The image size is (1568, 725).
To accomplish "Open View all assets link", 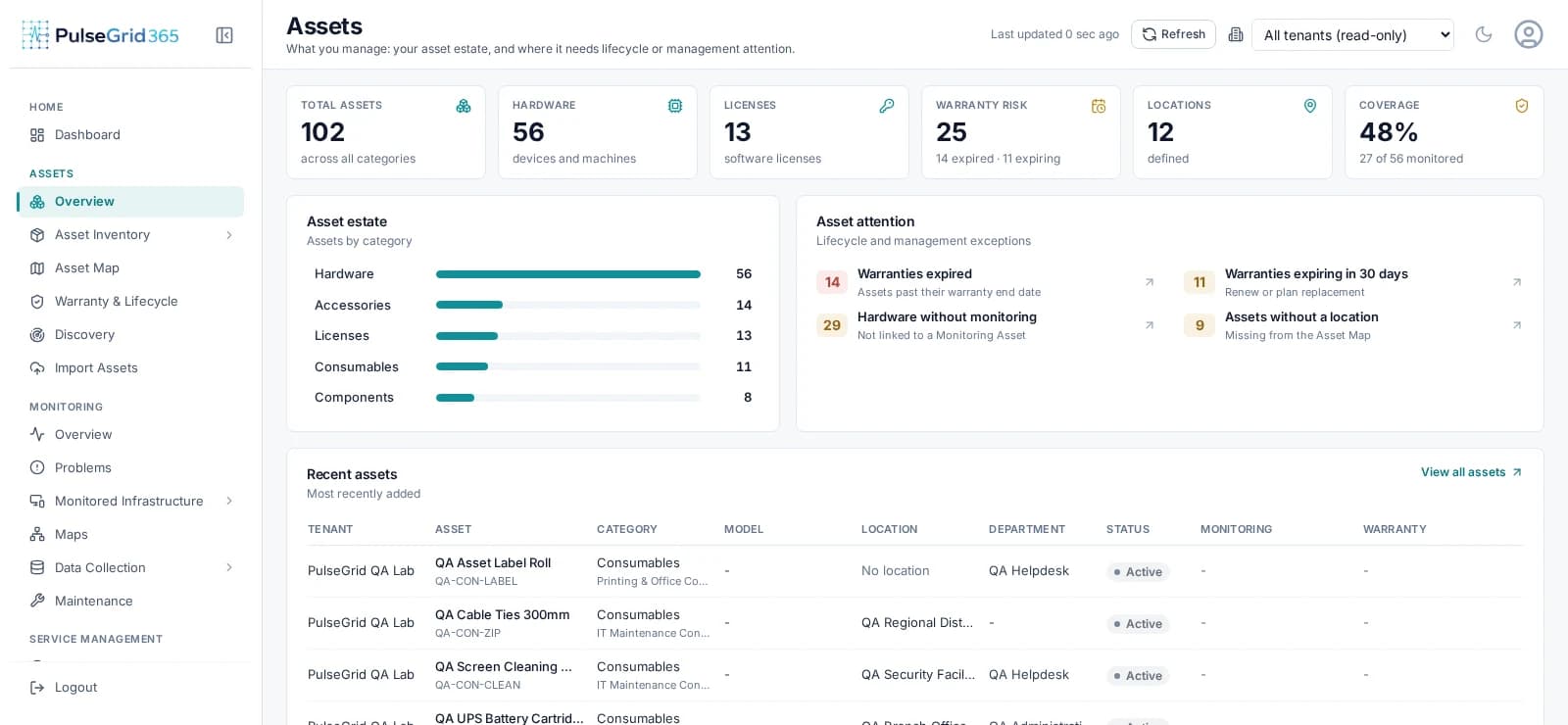I will pos(1471,472).
